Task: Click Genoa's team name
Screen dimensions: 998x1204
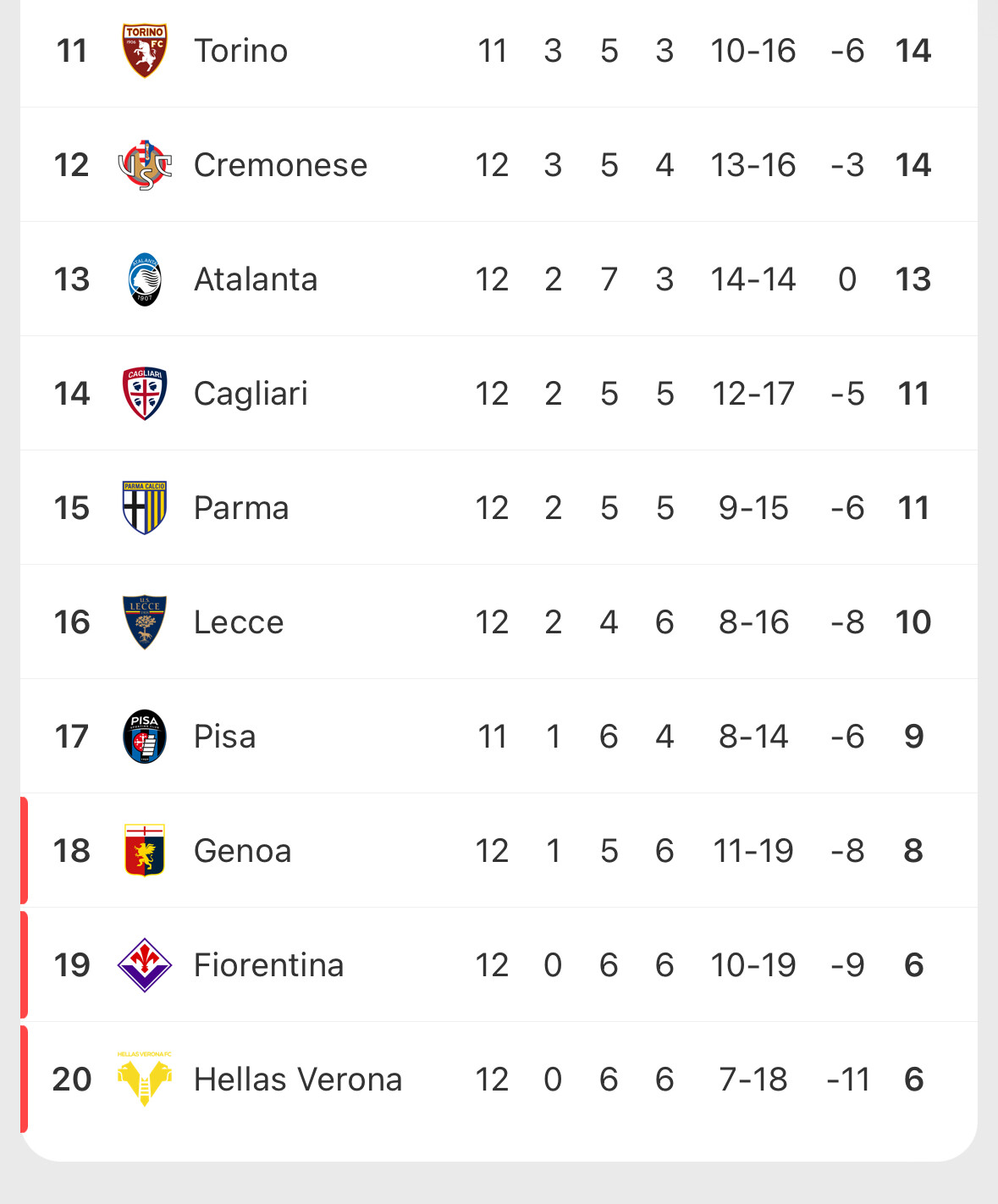Action: click(x=243, y=851)
